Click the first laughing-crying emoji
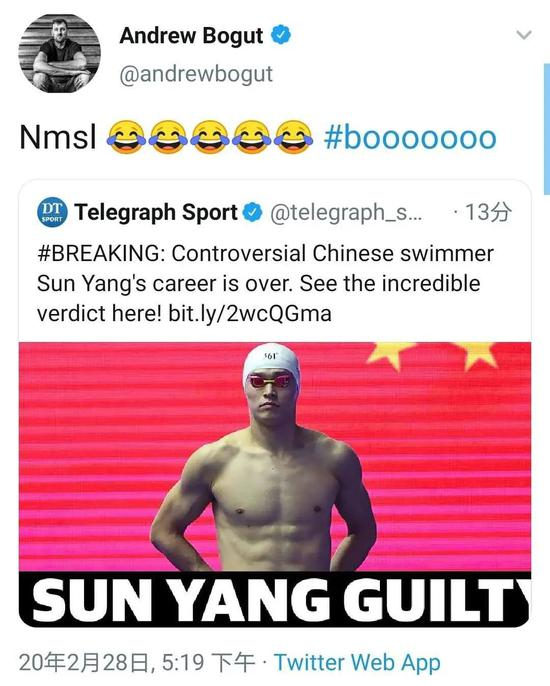This screenshot has height=686, width=550. point(126,137)
